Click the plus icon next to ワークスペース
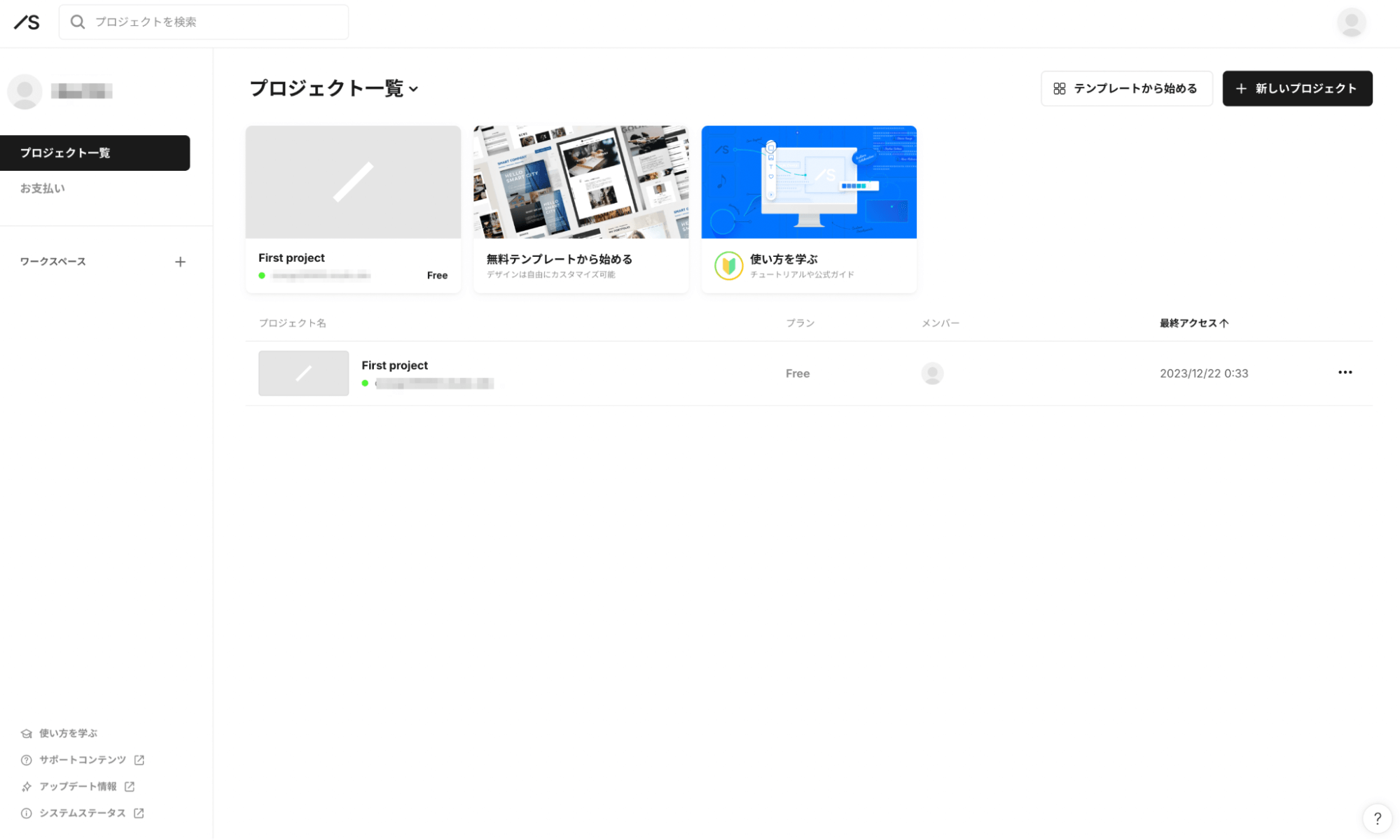Viewport: 1400px width, 840px height. [x=181, y=261]
